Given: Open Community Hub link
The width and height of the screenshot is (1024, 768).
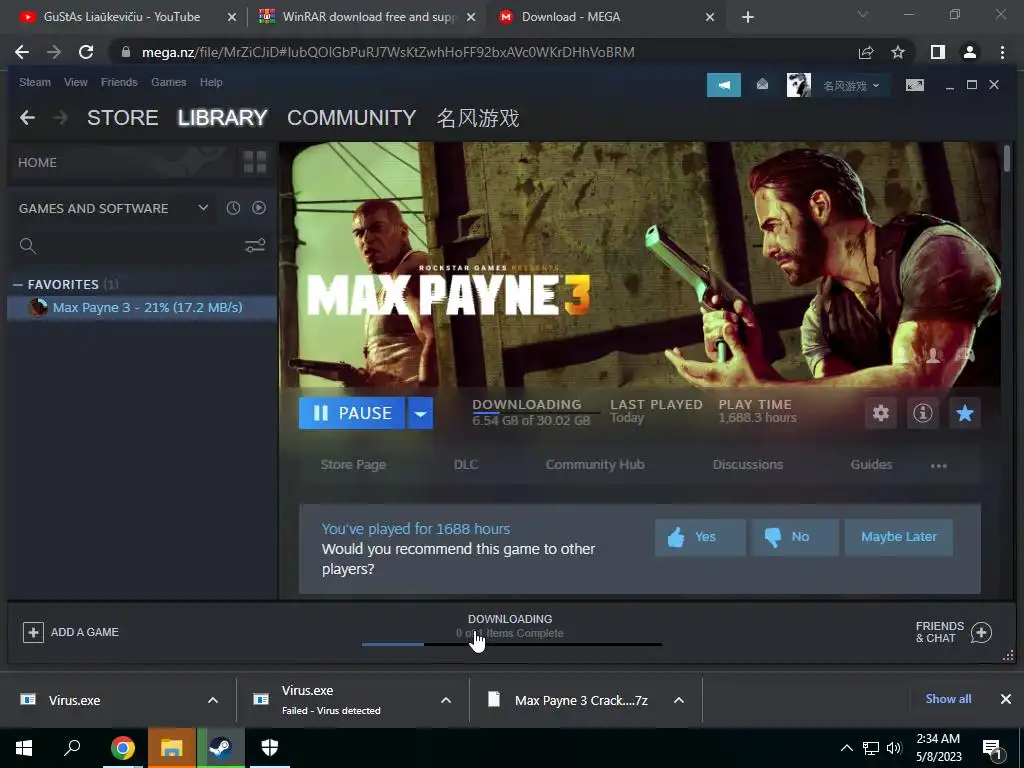Looking at the screenshot, I should (x=595, y=465).
